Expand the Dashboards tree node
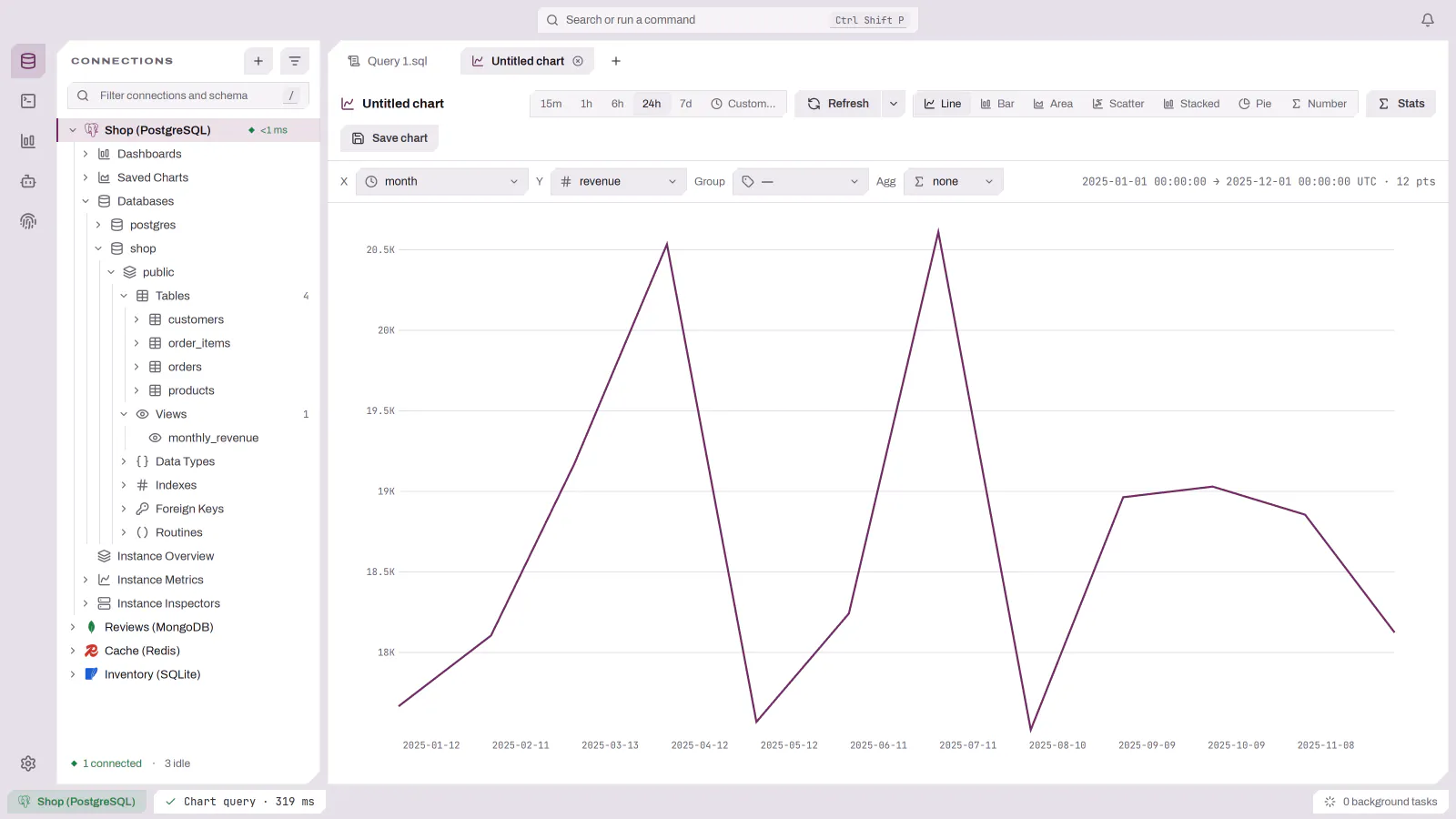This screenshot has height=819, width=1456. click(86, 154)
